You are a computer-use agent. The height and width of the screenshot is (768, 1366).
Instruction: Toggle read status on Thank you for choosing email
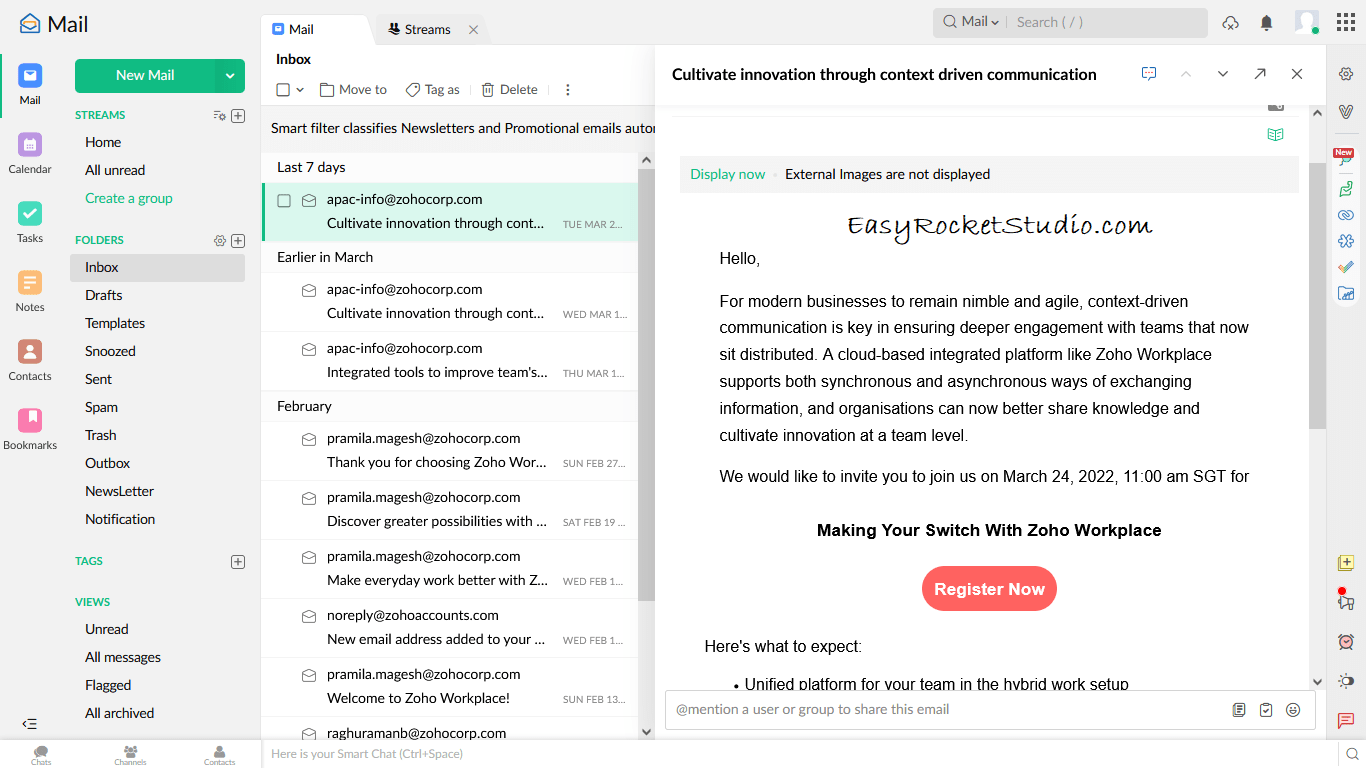tap(309, 439)
